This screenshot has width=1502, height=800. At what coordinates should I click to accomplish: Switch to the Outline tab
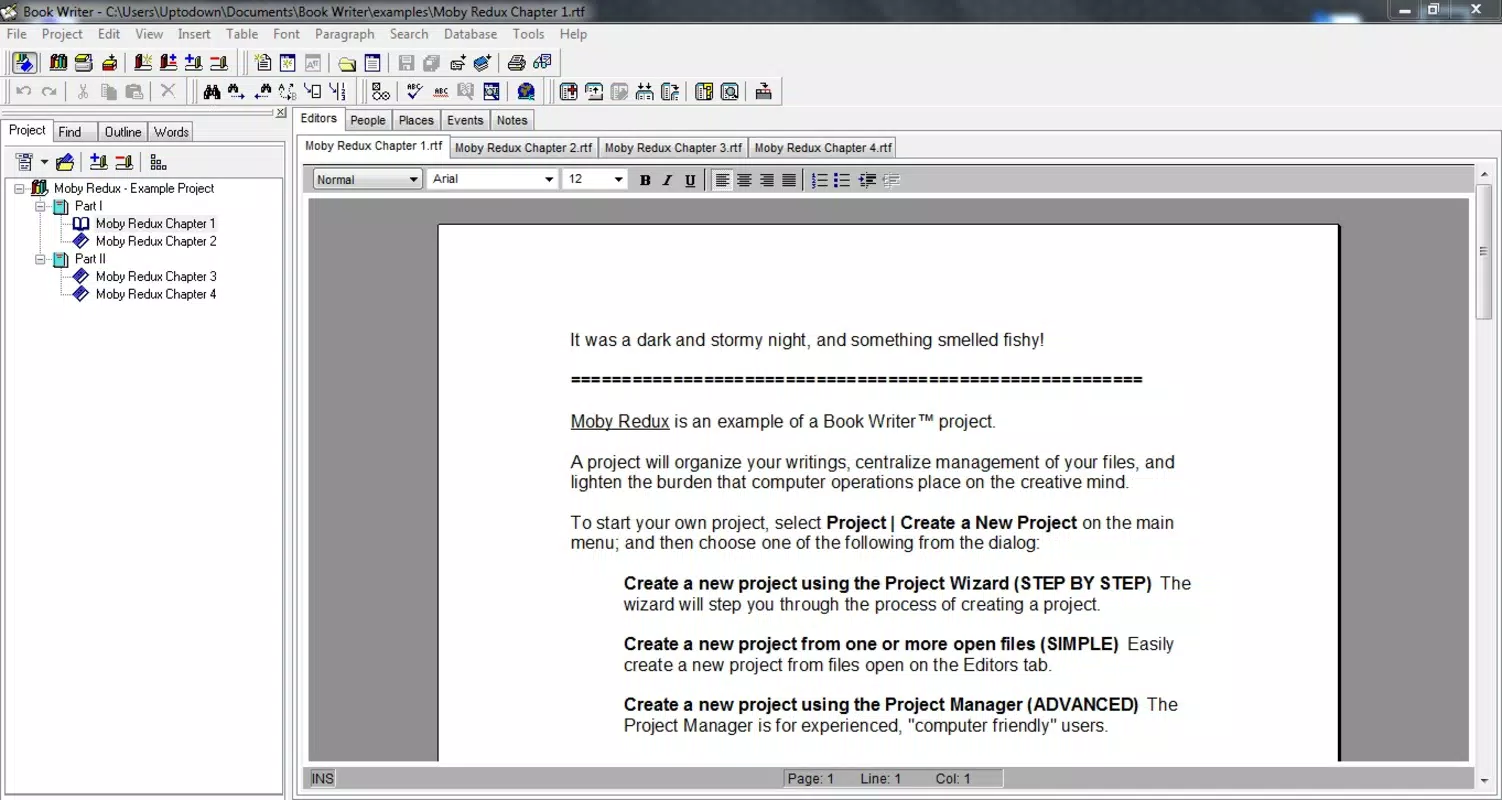click(x=123, y=132)
